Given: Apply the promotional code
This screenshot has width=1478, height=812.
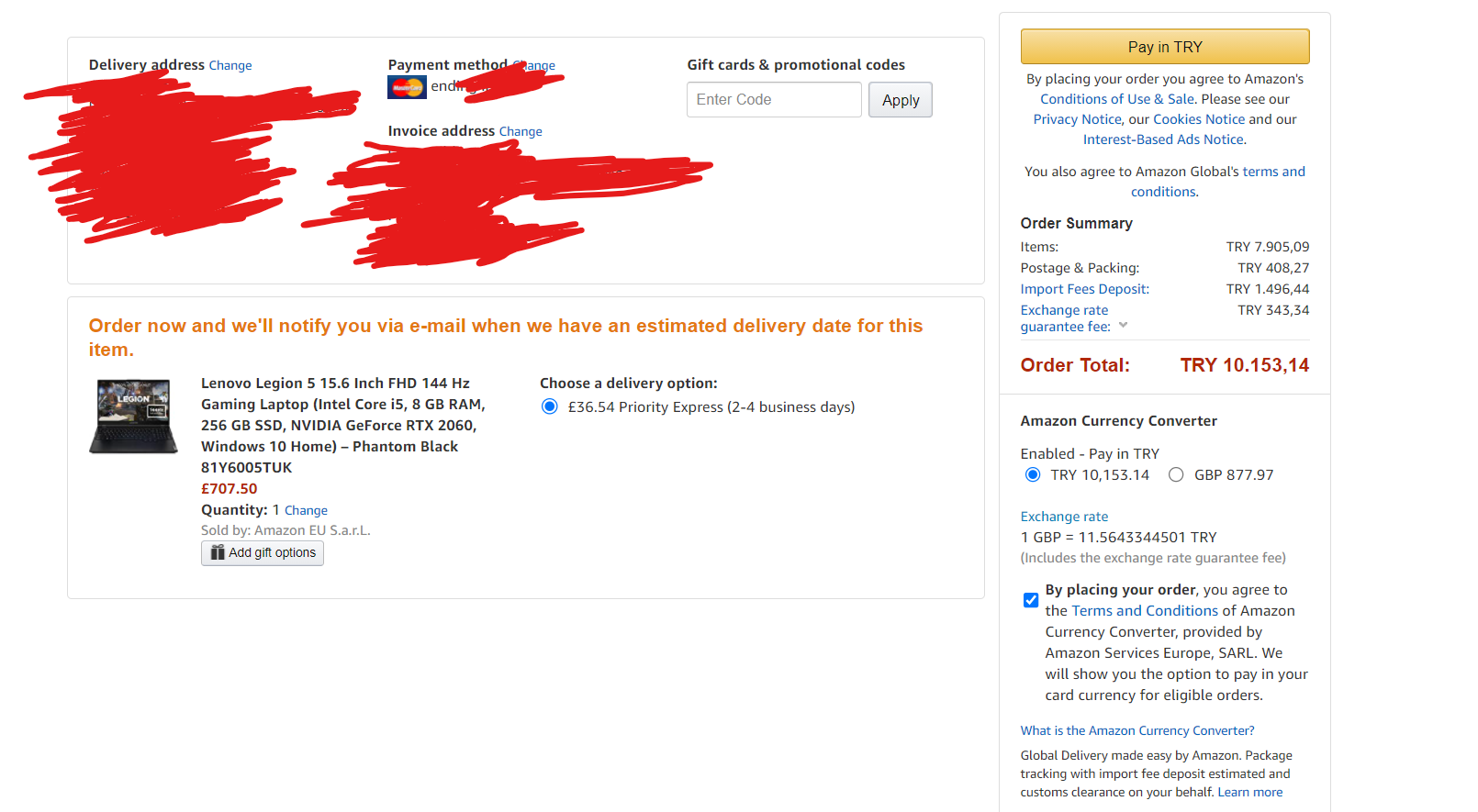Looking at the screenshot, I should 901,100.
